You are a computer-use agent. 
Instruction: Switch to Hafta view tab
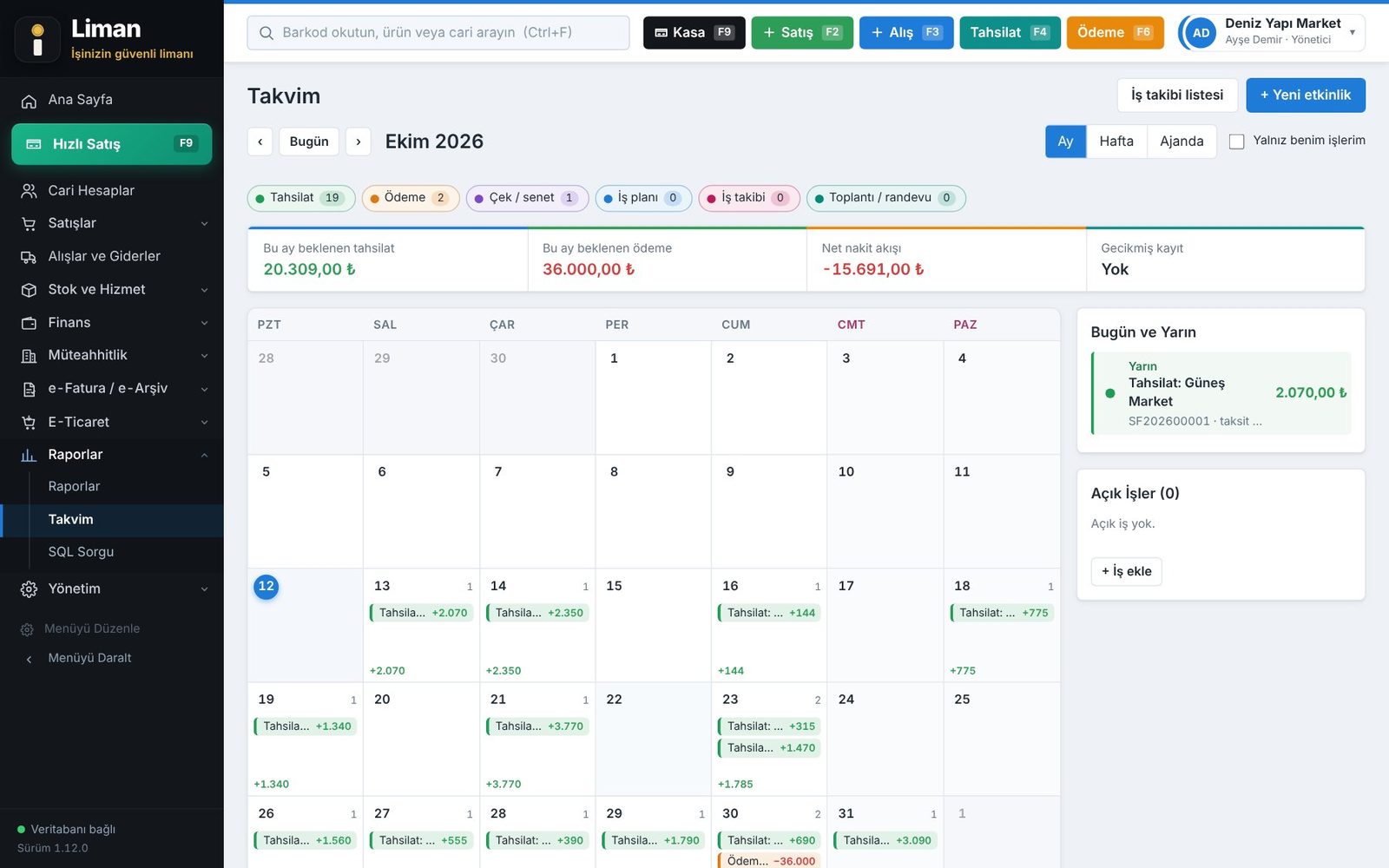pyautogui.click(x=1116, y=141)
